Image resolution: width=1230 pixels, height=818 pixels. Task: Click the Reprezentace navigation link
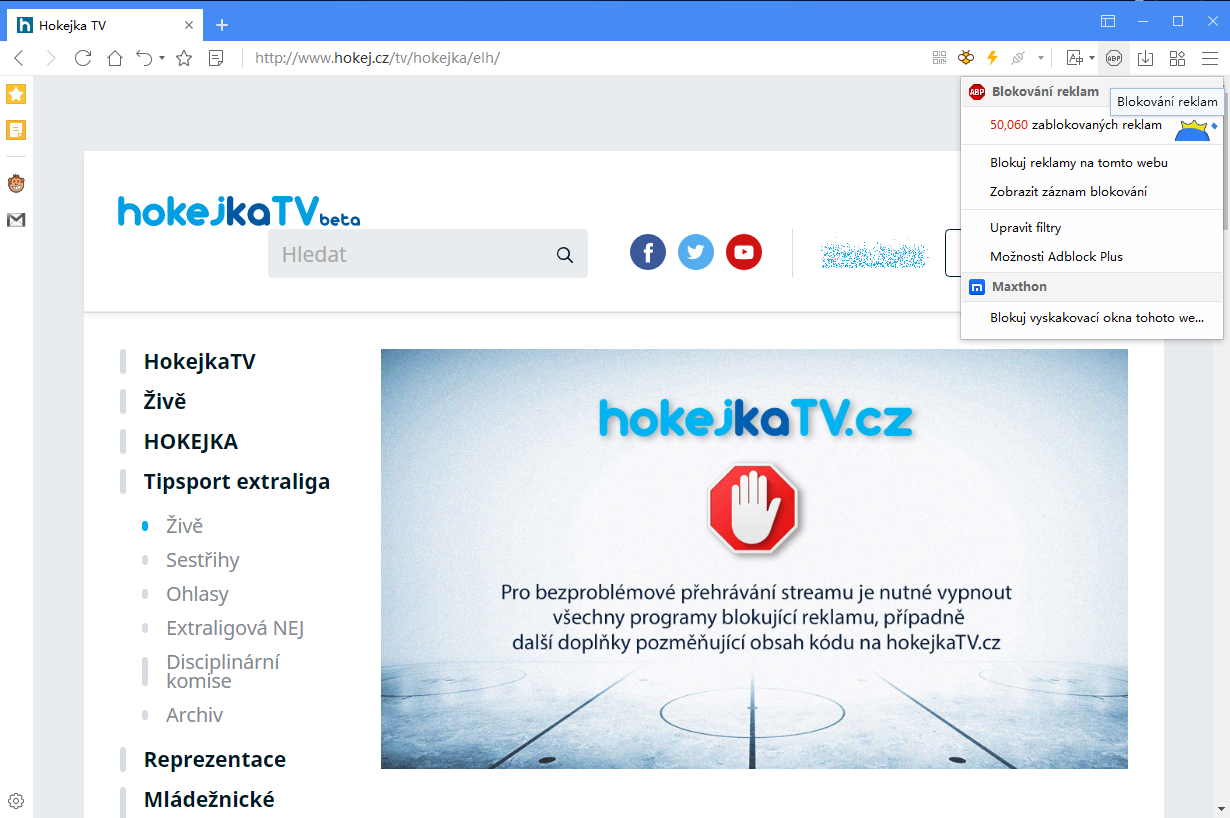tap(214, 759)
